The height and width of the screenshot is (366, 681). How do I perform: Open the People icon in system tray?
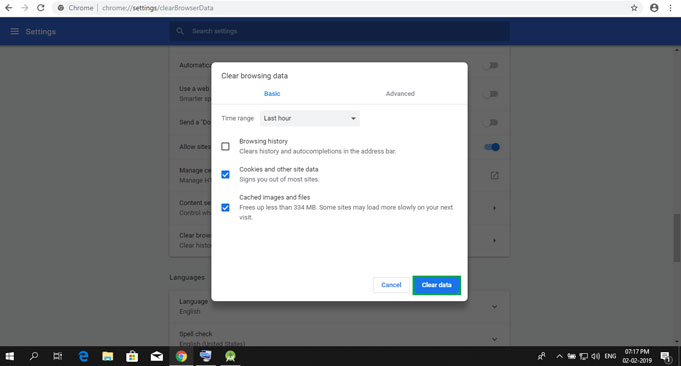click(541, 356)
